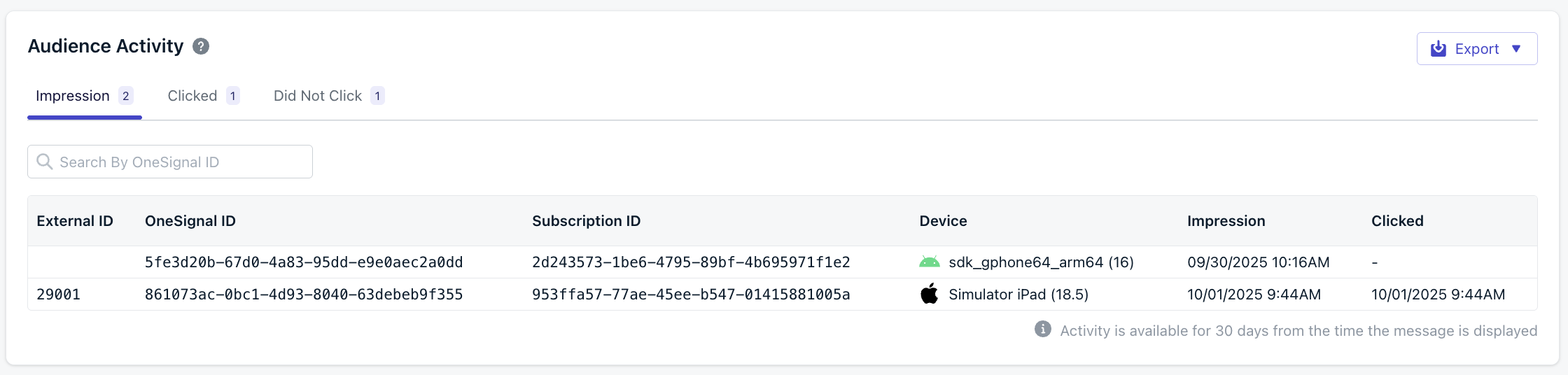Click the search magnifier icon
This screenshot has width=1568, height=375.
coord(45,162)
